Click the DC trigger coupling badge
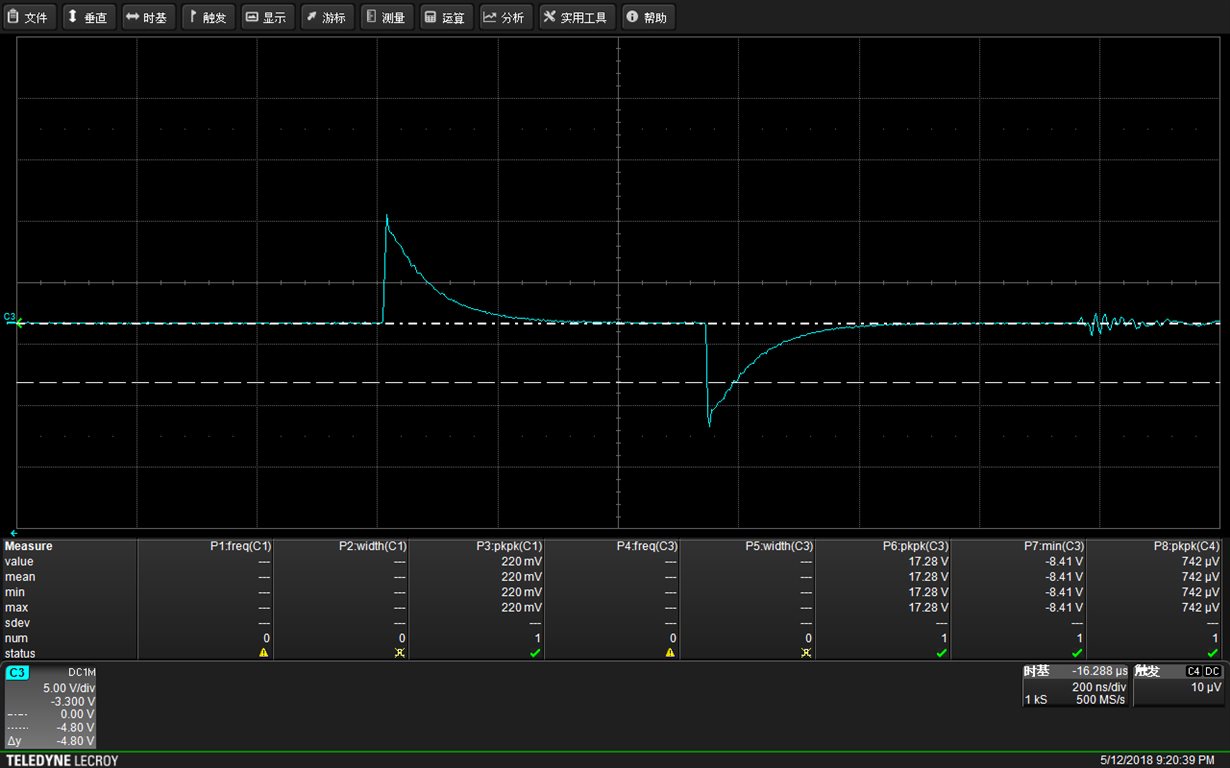1230x768 pixels. (x=1212, y=671)
